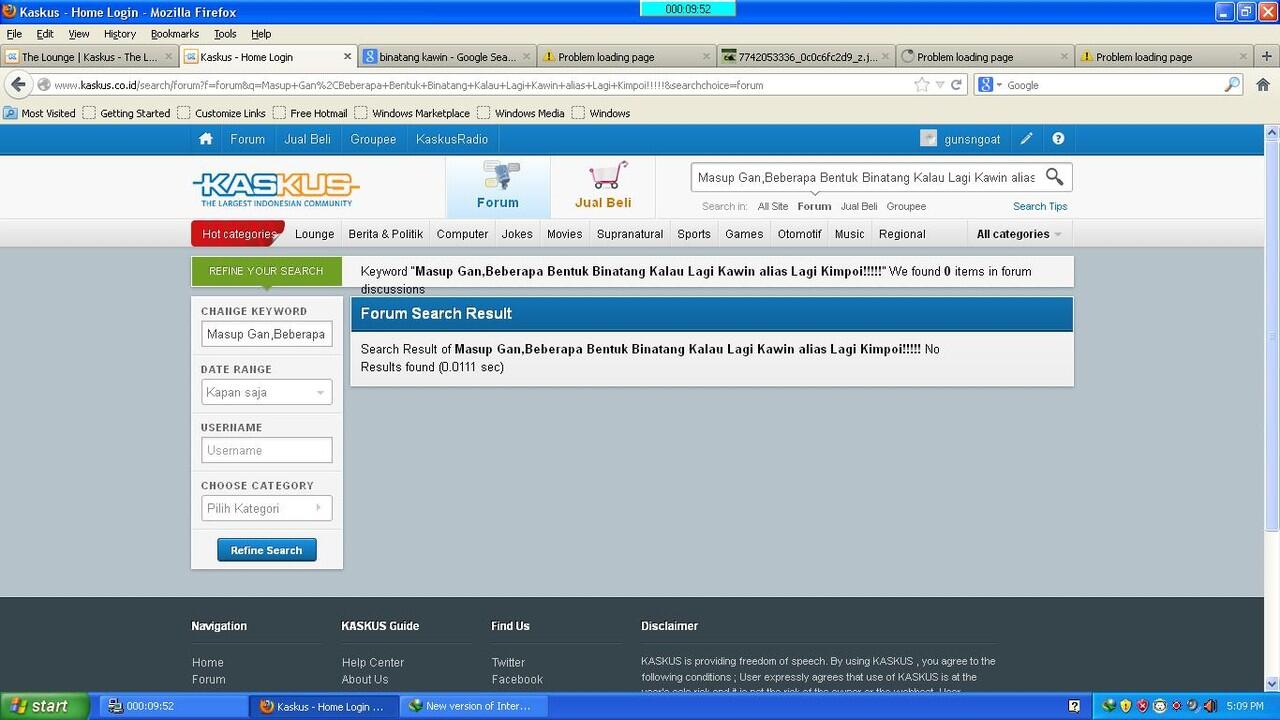Switch to 'binatang kawin - Google Search' tab
This screenshot has height=720, width=1280.
click(447, 57)
